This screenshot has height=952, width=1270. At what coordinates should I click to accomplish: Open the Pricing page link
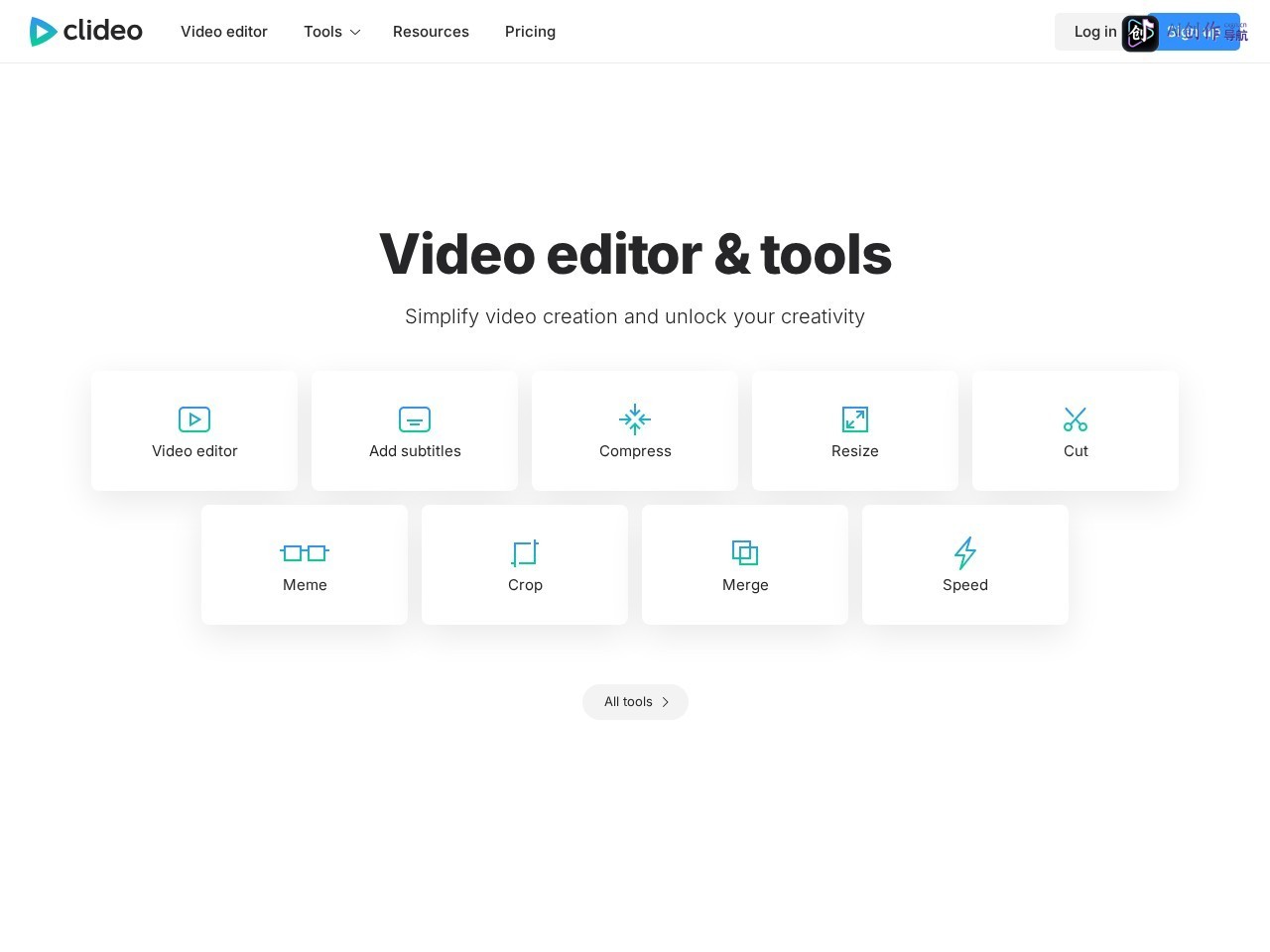[530, 32]
